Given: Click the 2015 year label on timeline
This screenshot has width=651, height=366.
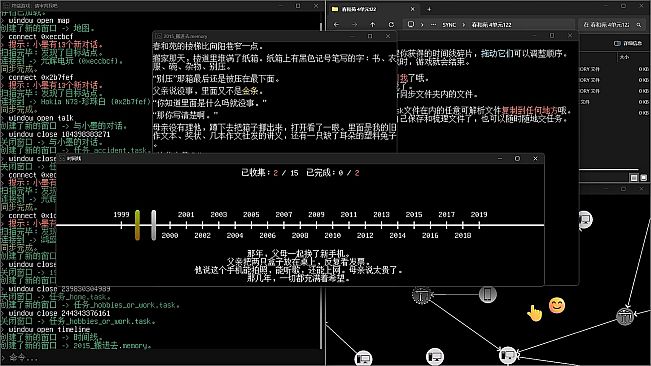Looking at the screenshot, I should [414, 215].
